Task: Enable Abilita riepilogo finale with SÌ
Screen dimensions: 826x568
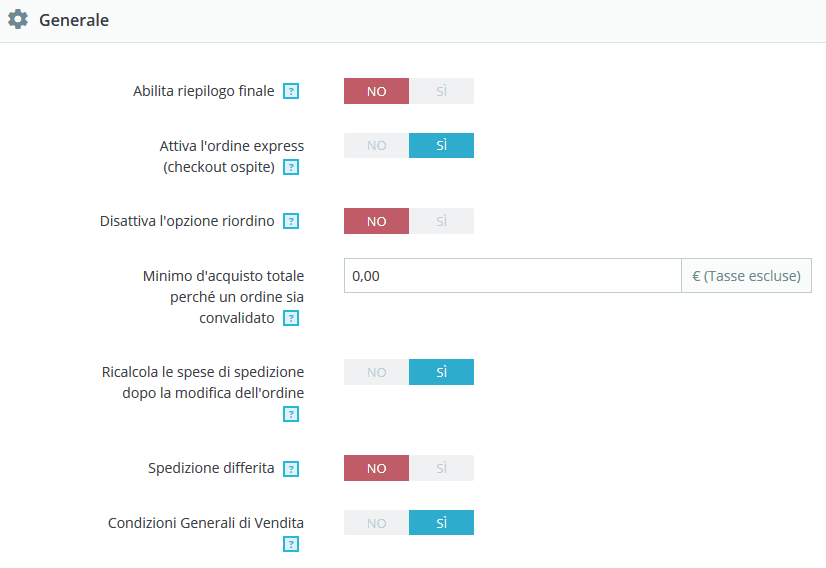Action: pyautogui.click(x=441, y=91)
